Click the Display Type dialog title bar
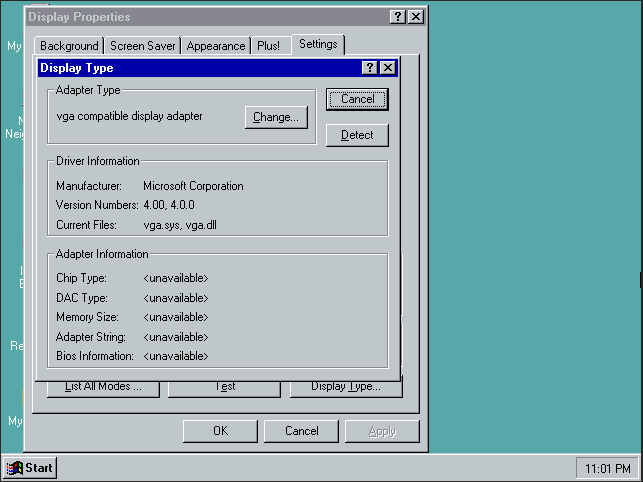Screen dimensions: 643x482 (x=200, y=68)
